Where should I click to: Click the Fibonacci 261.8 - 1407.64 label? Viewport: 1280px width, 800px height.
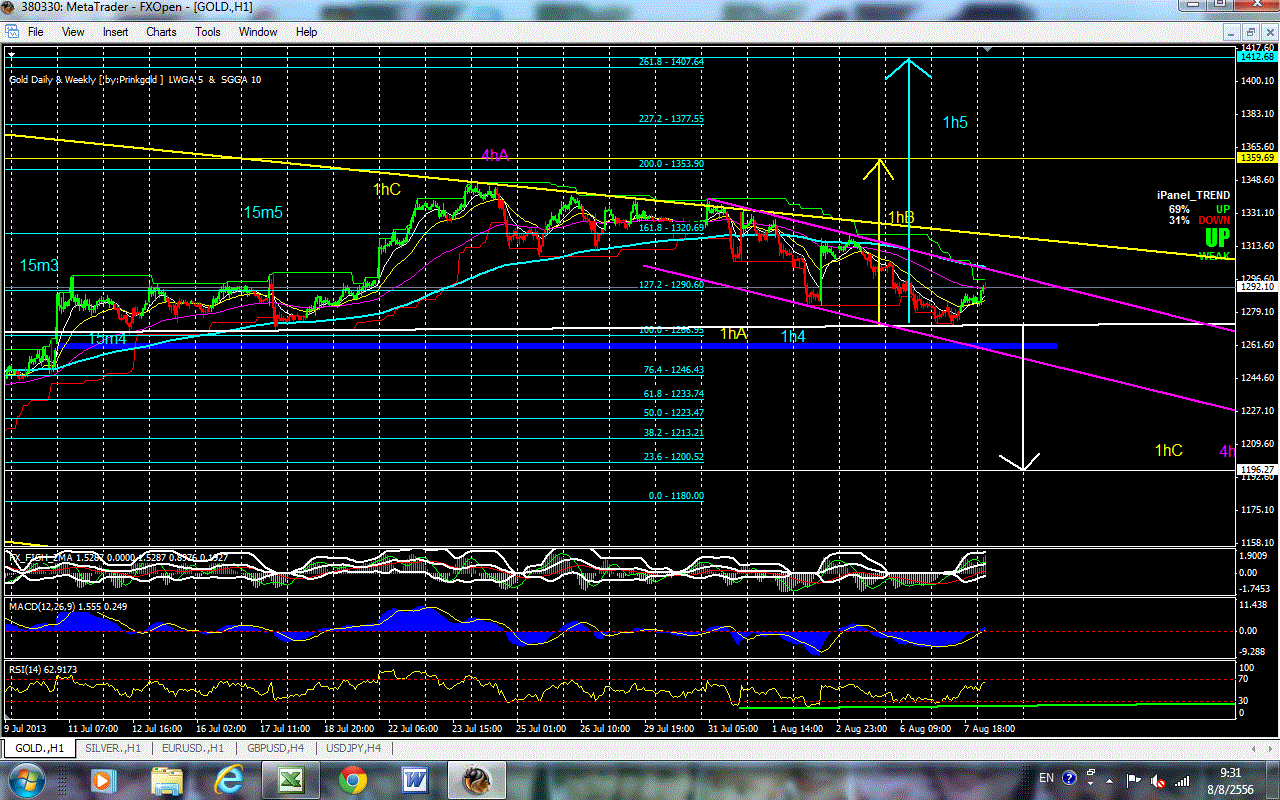[x=671, y=62]
